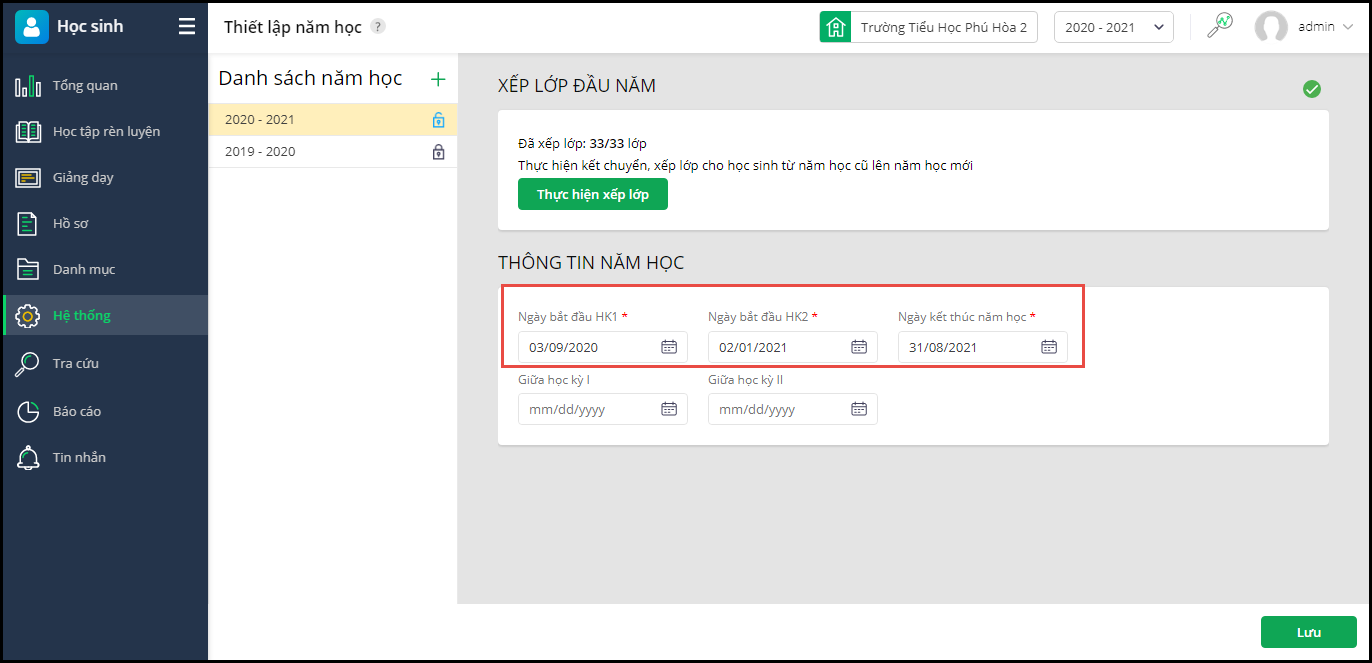Image resolution: width=1372 pixels, height=663 pixels.
Task: Click the unlocked padlock for 2020 - 2021
Action: click(438, 120)
